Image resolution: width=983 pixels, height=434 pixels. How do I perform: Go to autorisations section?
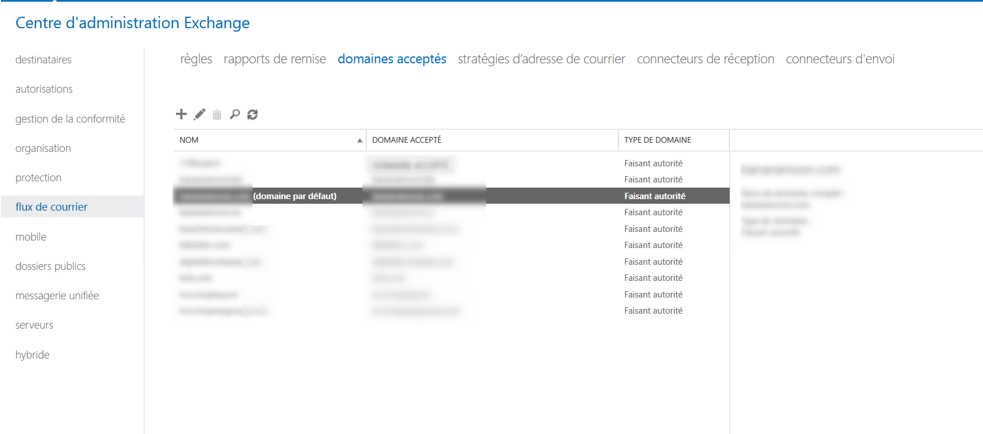(44, 89)
